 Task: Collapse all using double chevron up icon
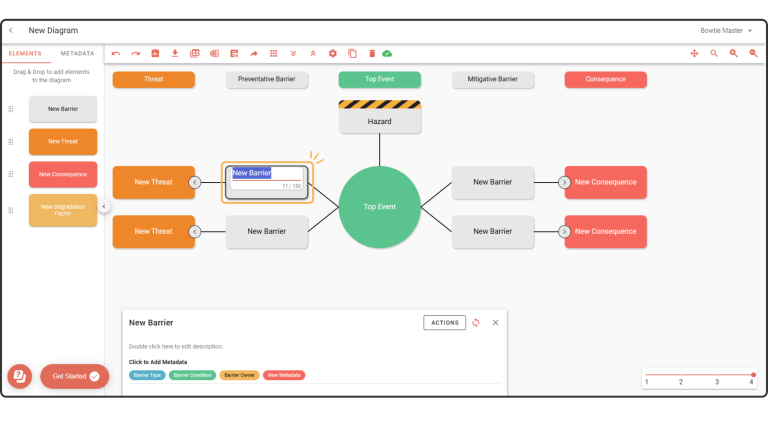pos(313,53)
